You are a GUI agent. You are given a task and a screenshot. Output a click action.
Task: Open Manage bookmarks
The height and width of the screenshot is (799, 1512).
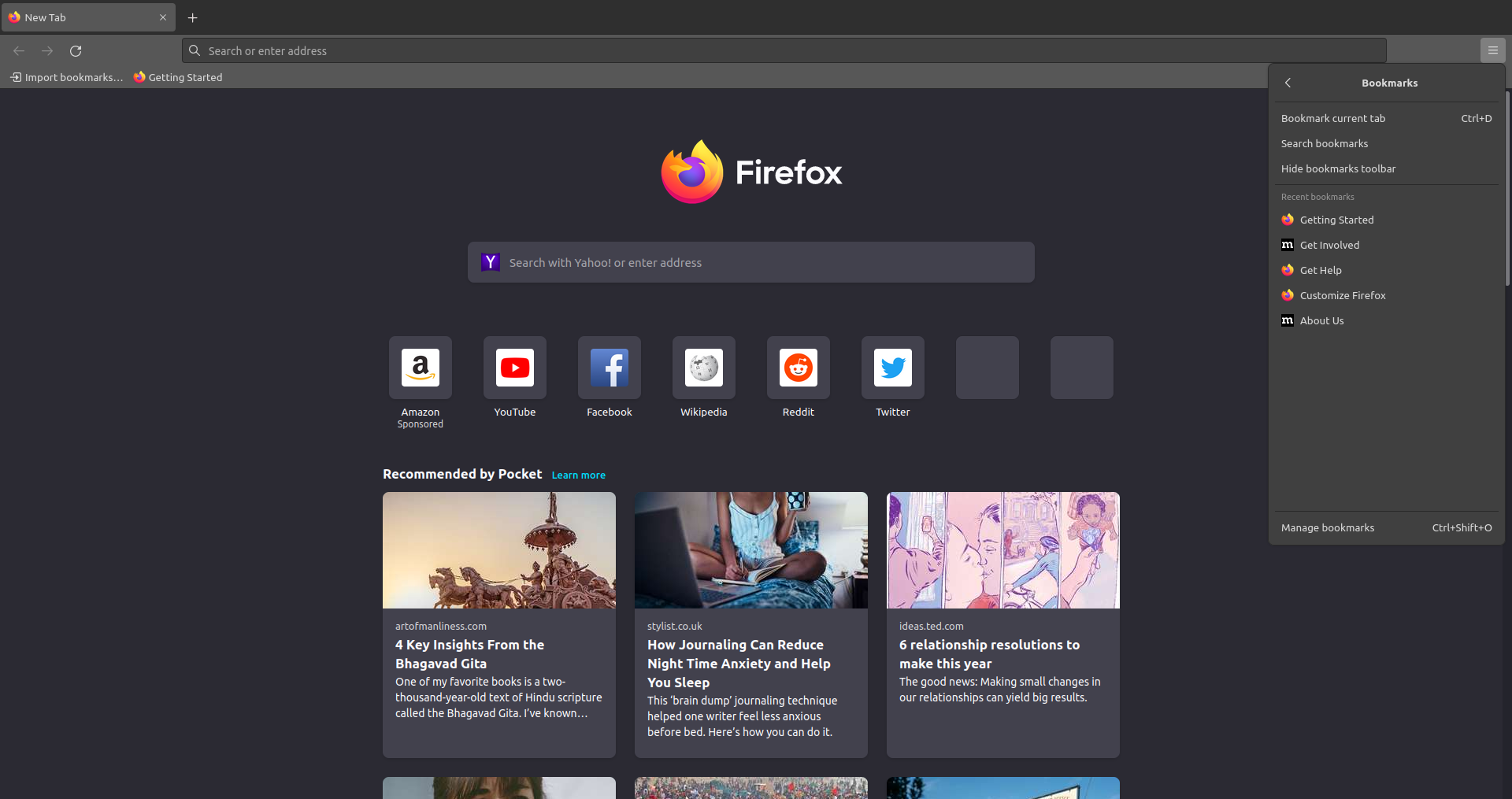click(1328, 527)
